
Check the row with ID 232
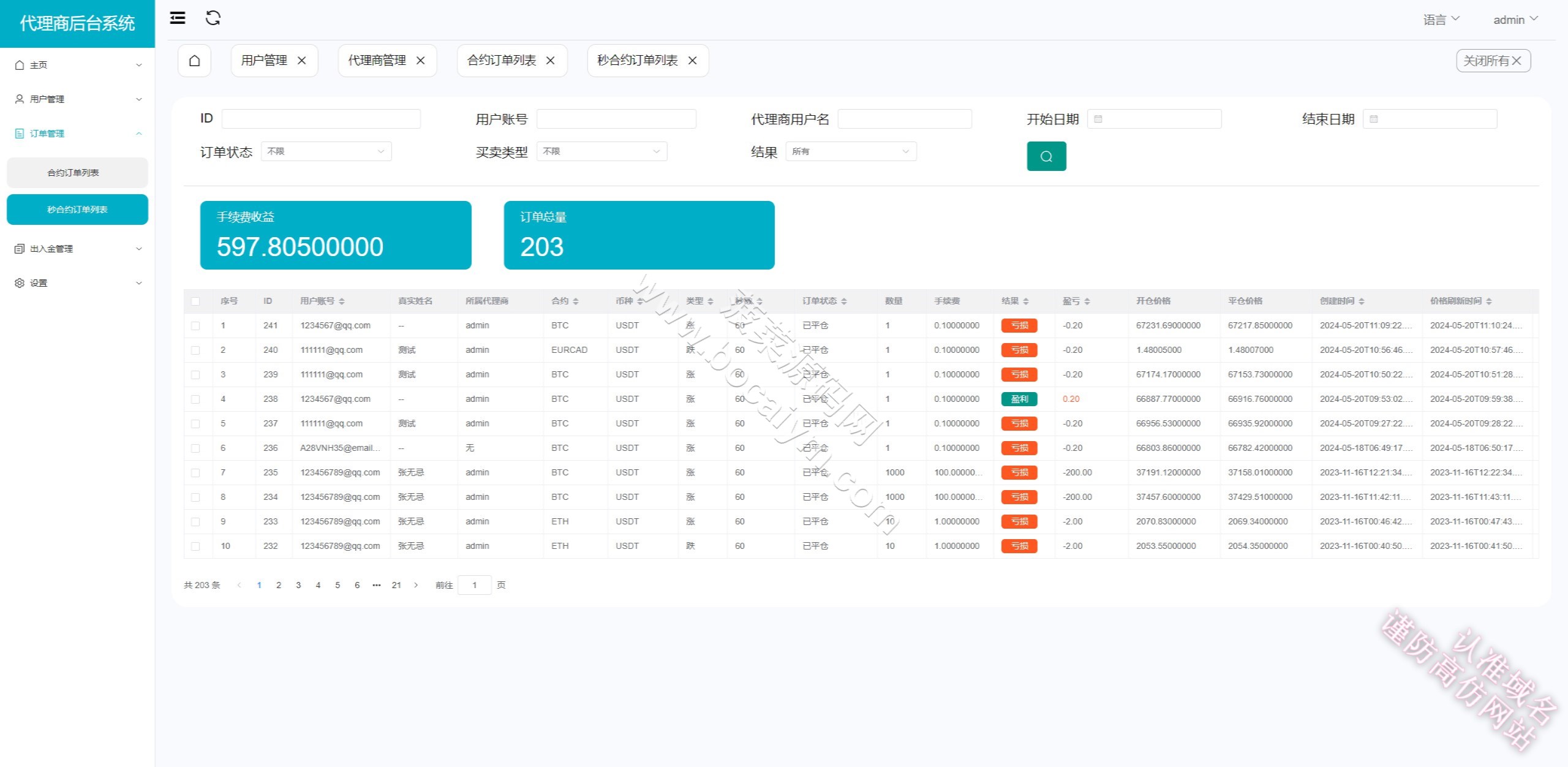point(195,546)
